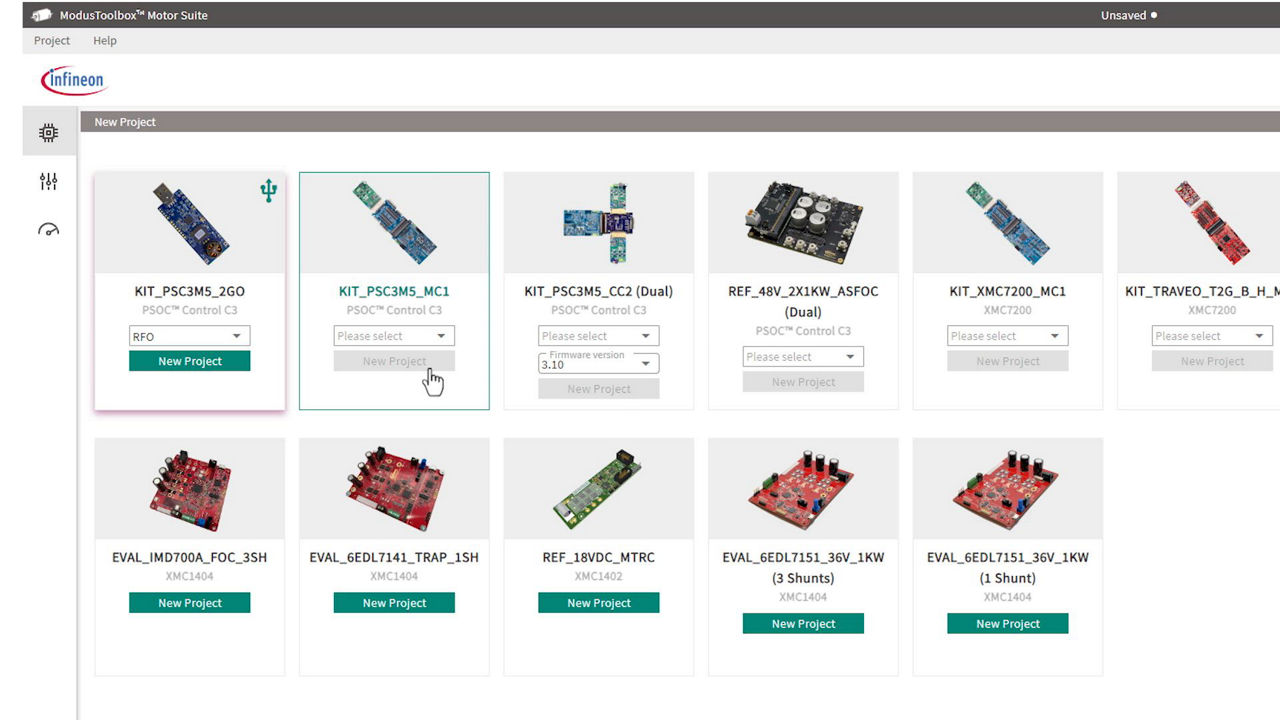Click the USB connection icon on KIT_PSC3M5_2GO
This screenshot has width=1280, height=720.
268,190
